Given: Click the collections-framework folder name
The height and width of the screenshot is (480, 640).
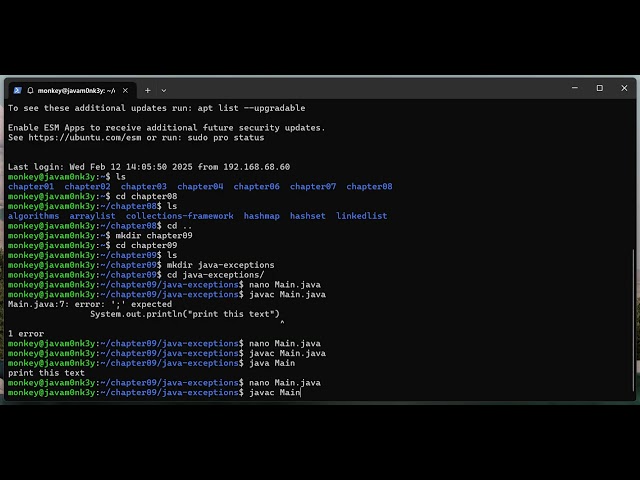Looking at the screenshot, I should point(180,215).
